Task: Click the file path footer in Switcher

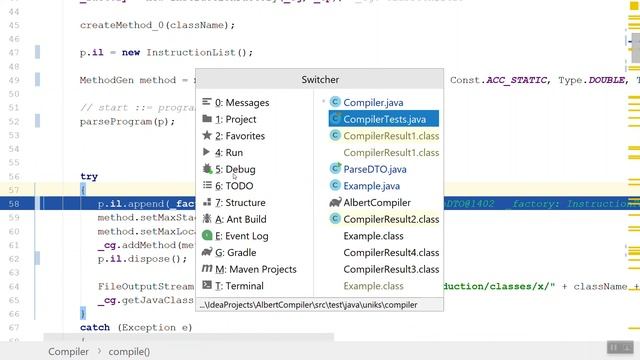Action: coord(320,305)
